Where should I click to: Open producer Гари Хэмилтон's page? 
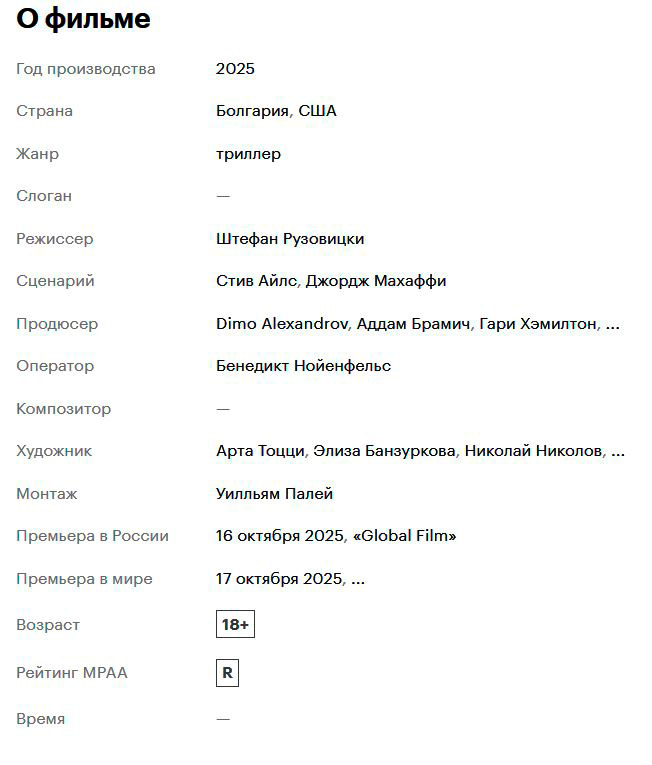pyautogui.click(x=538, y=324)
